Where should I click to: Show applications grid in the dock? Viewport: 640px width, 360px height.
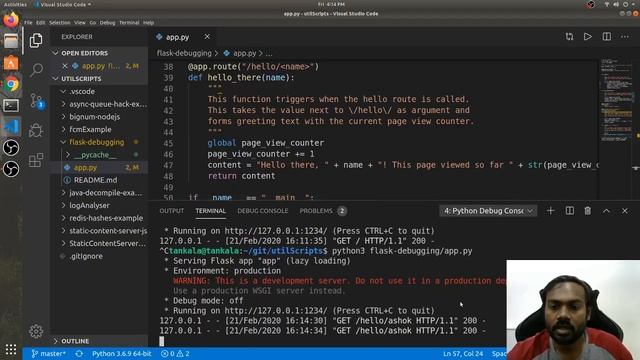(x=11, y=349)
